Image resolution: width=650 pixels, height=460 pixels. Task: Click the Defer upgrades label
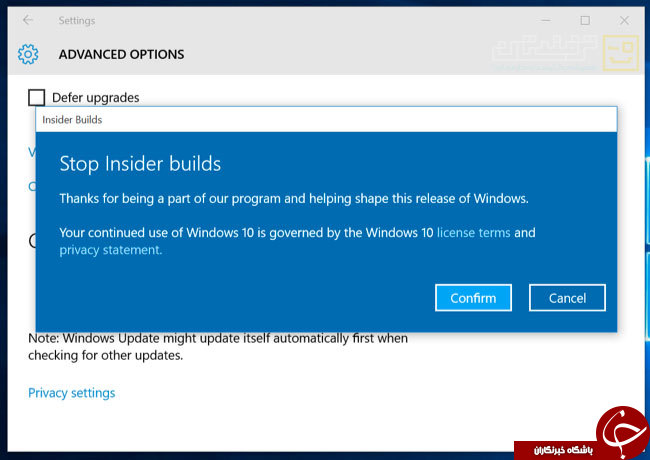96,98
